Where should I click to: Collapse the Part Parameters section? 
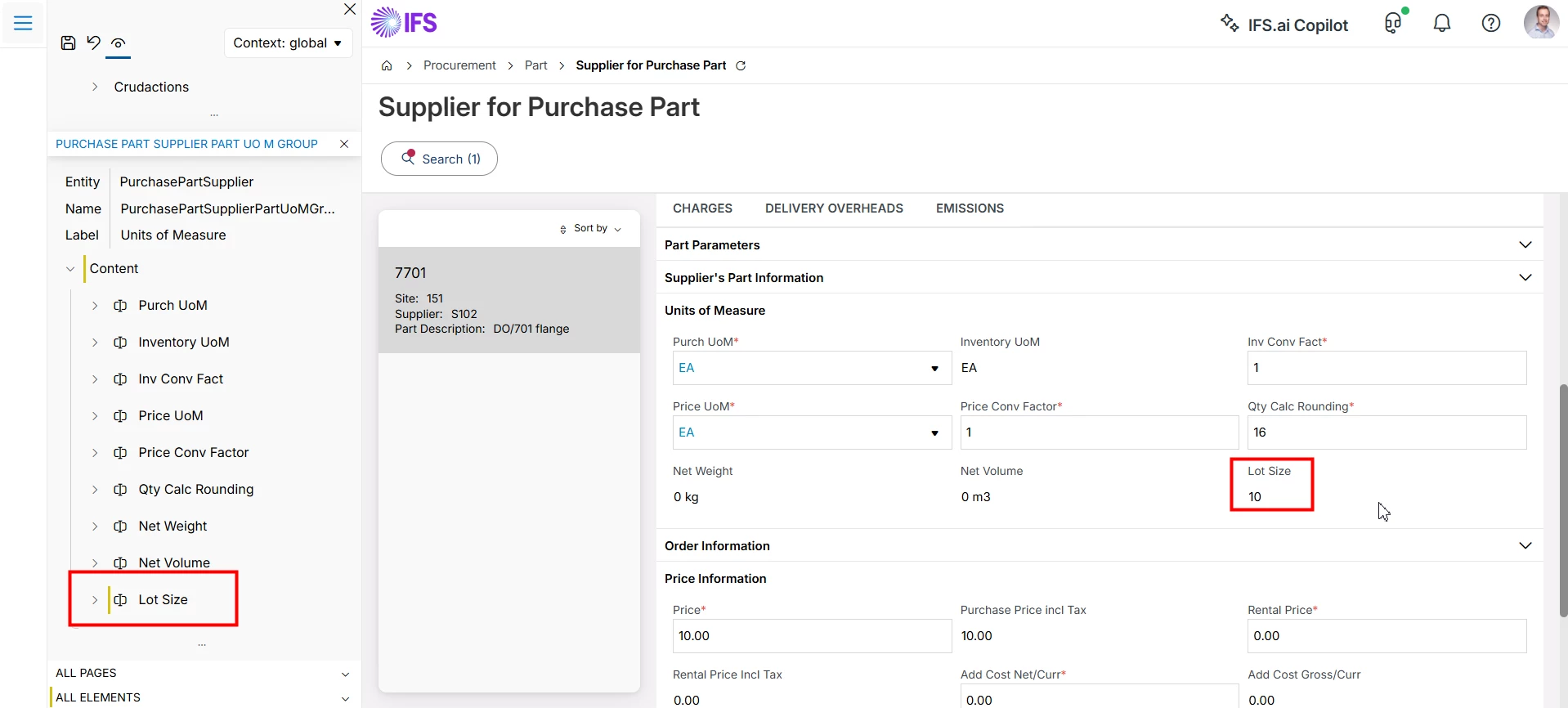tap(1525, 244)
